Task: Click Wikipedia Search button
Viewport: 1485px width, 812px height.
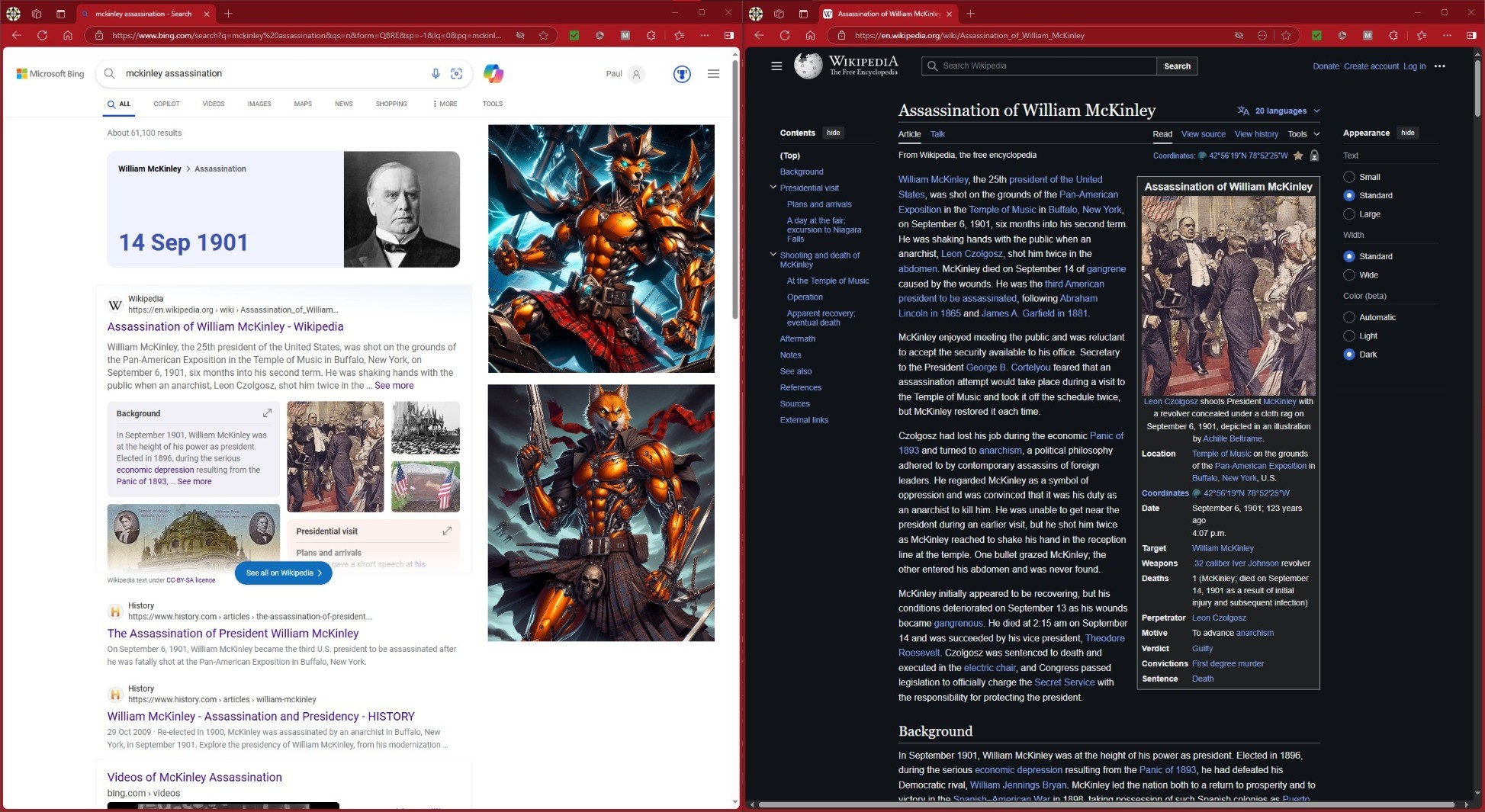Action: click(1177, 66)
